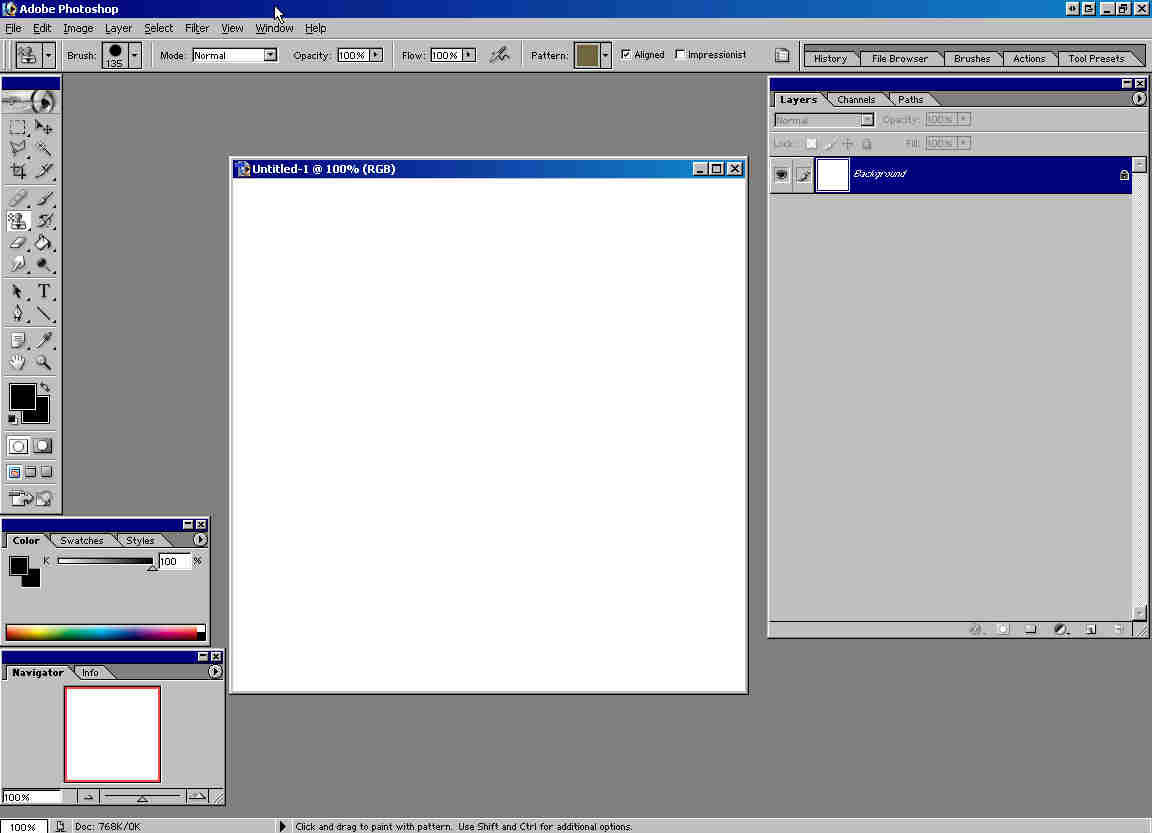Switch to the Channels tab
Viewport: 1152px width, 833px height.
(856, 100)
